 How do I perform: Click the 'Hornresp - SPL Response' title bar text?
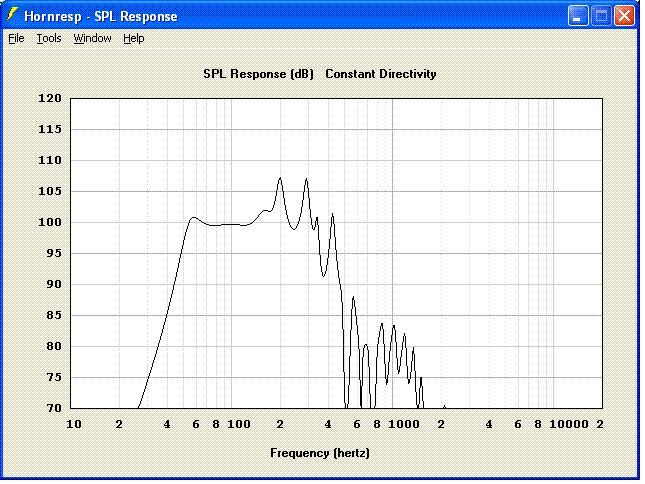[101, 16]
